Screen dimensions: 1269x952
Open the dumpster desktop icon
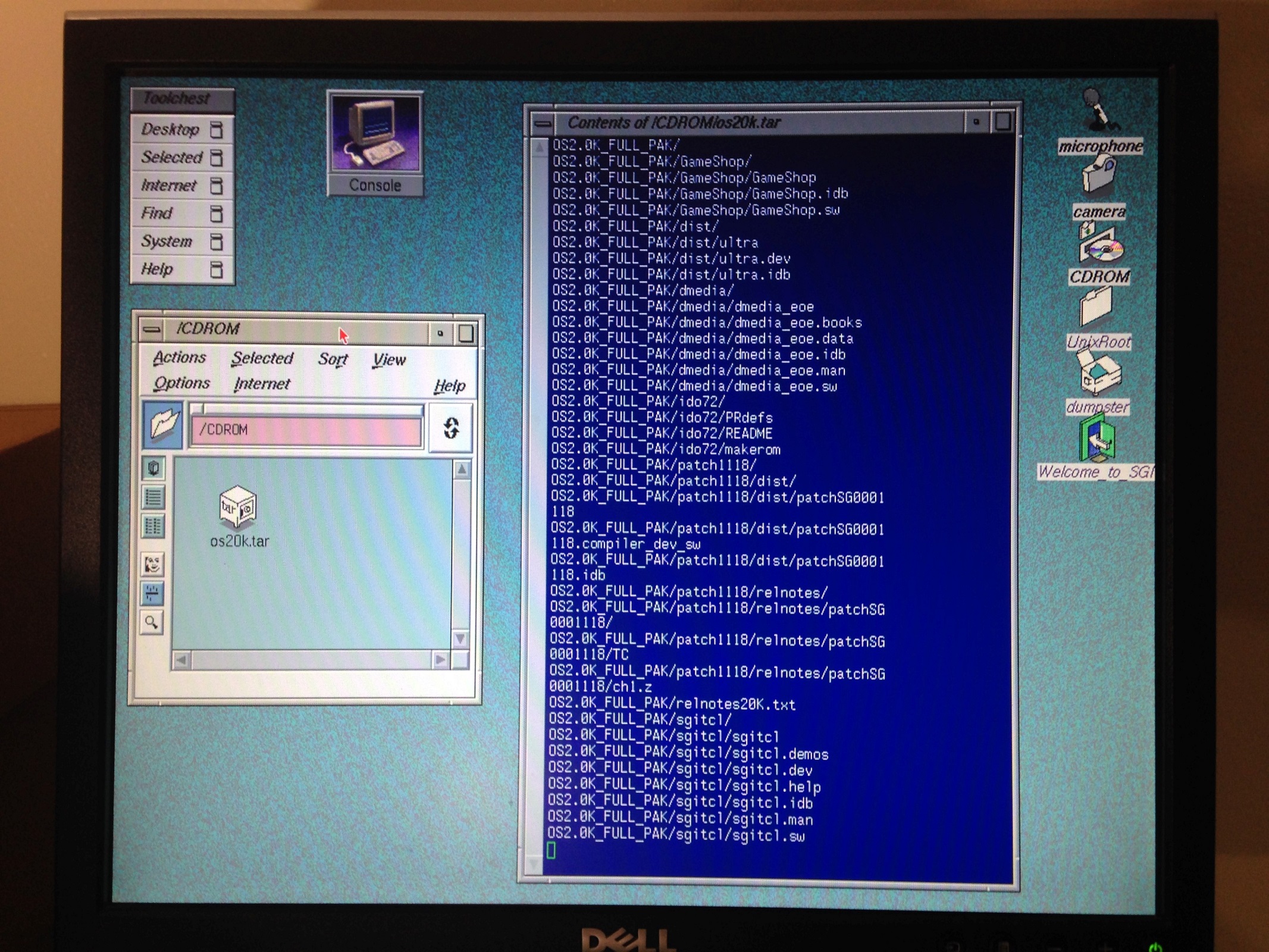click(1099, 374)
